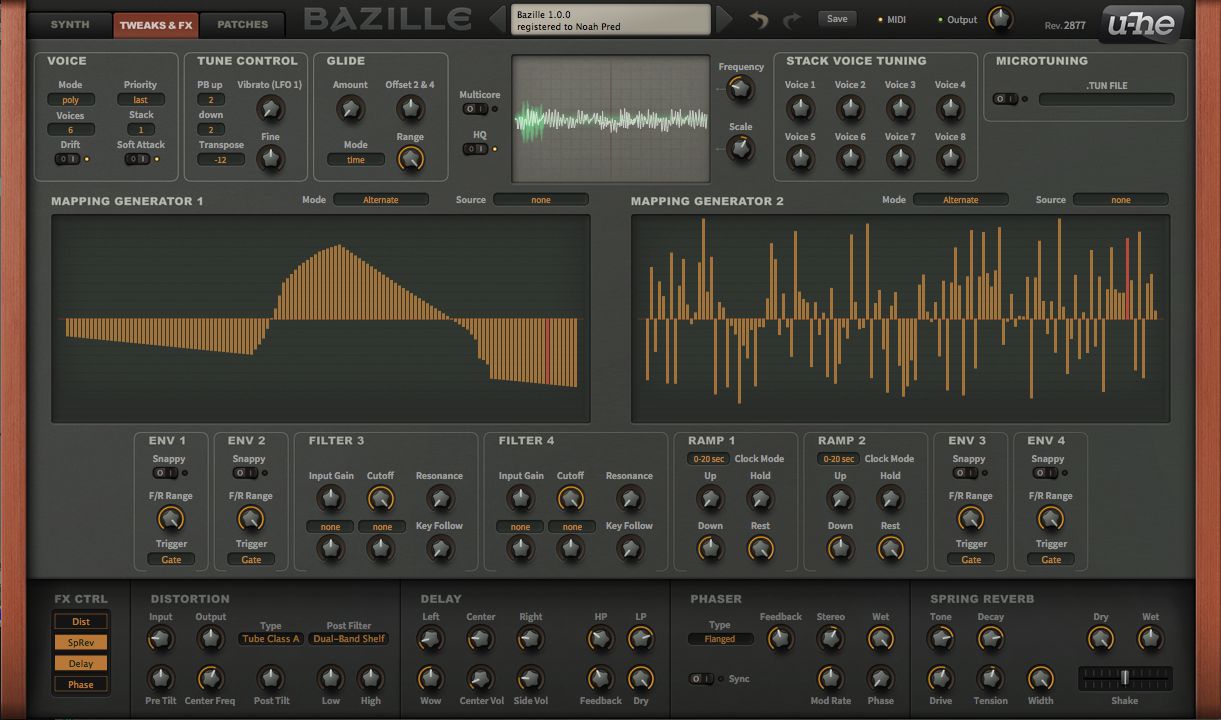
Task: Click the undo arrow icon
Action: pyautogui.click(x=759, y=20)
